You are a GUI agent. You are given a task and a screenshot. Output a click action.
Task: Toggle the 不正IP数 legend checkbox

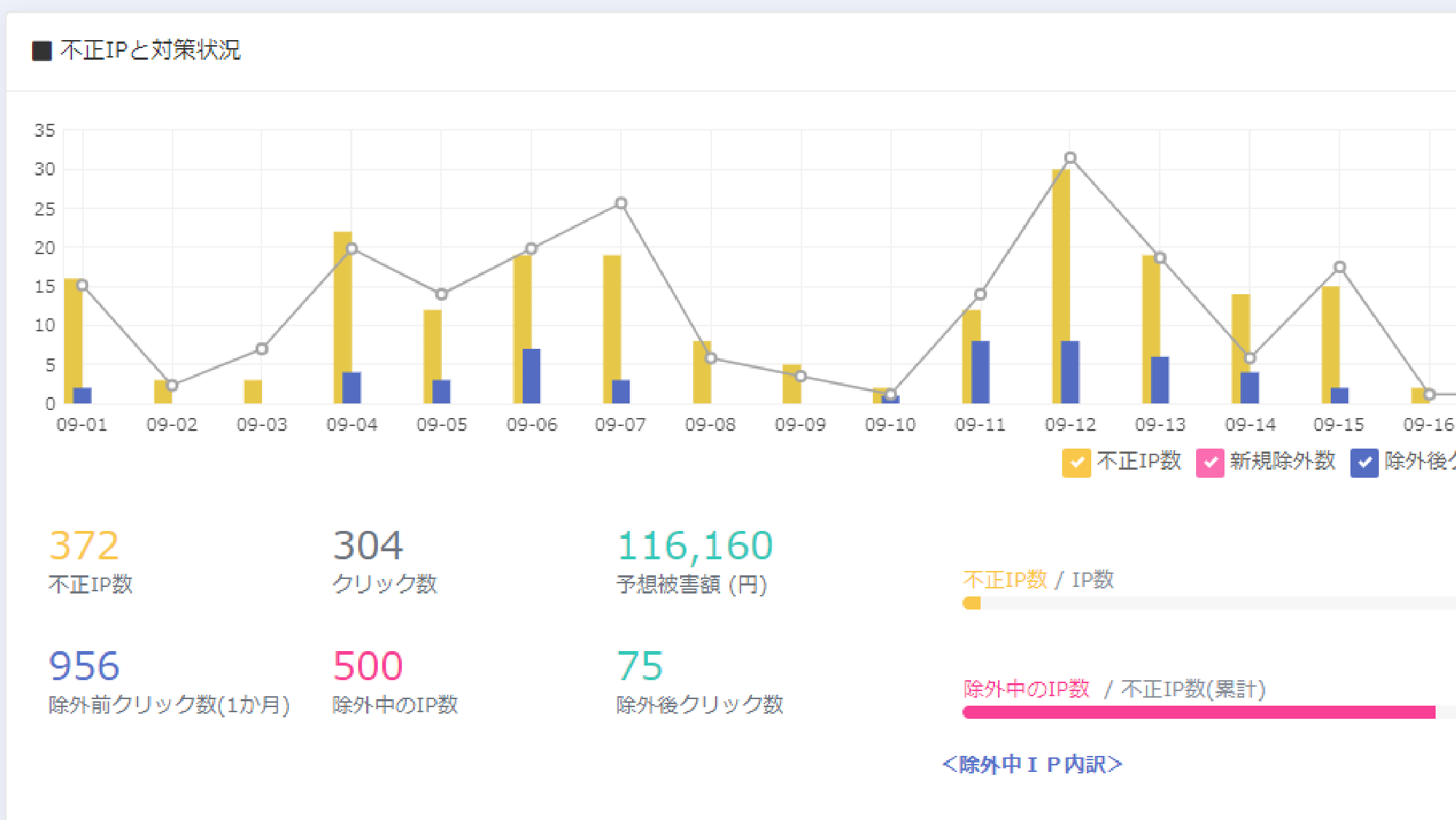[1076, 462]
